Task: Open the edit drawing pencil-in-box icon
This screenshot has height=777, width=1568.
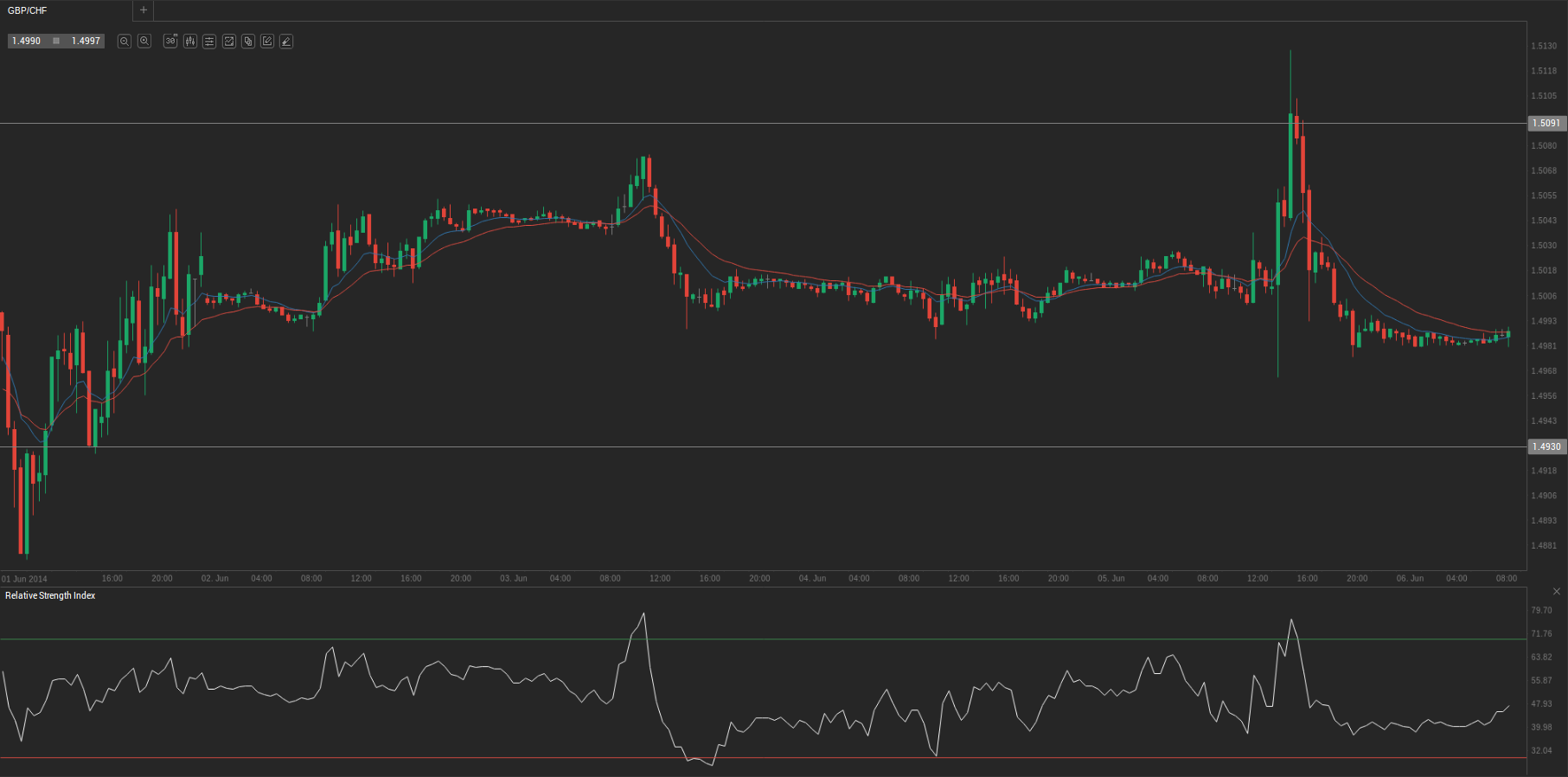Action: pyautogui.click(x=267, y=41)
